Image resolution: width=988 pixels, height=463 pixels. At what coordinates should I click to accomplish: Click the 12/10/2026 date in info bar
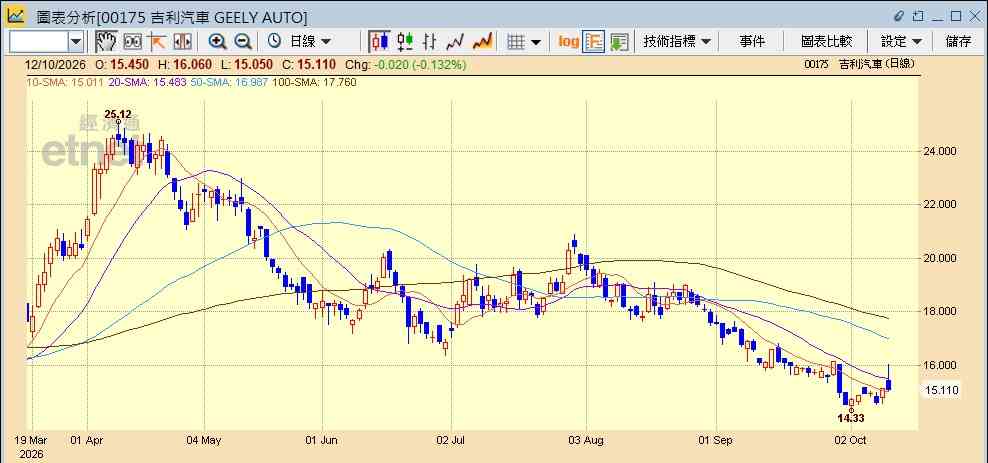(54, 64)
